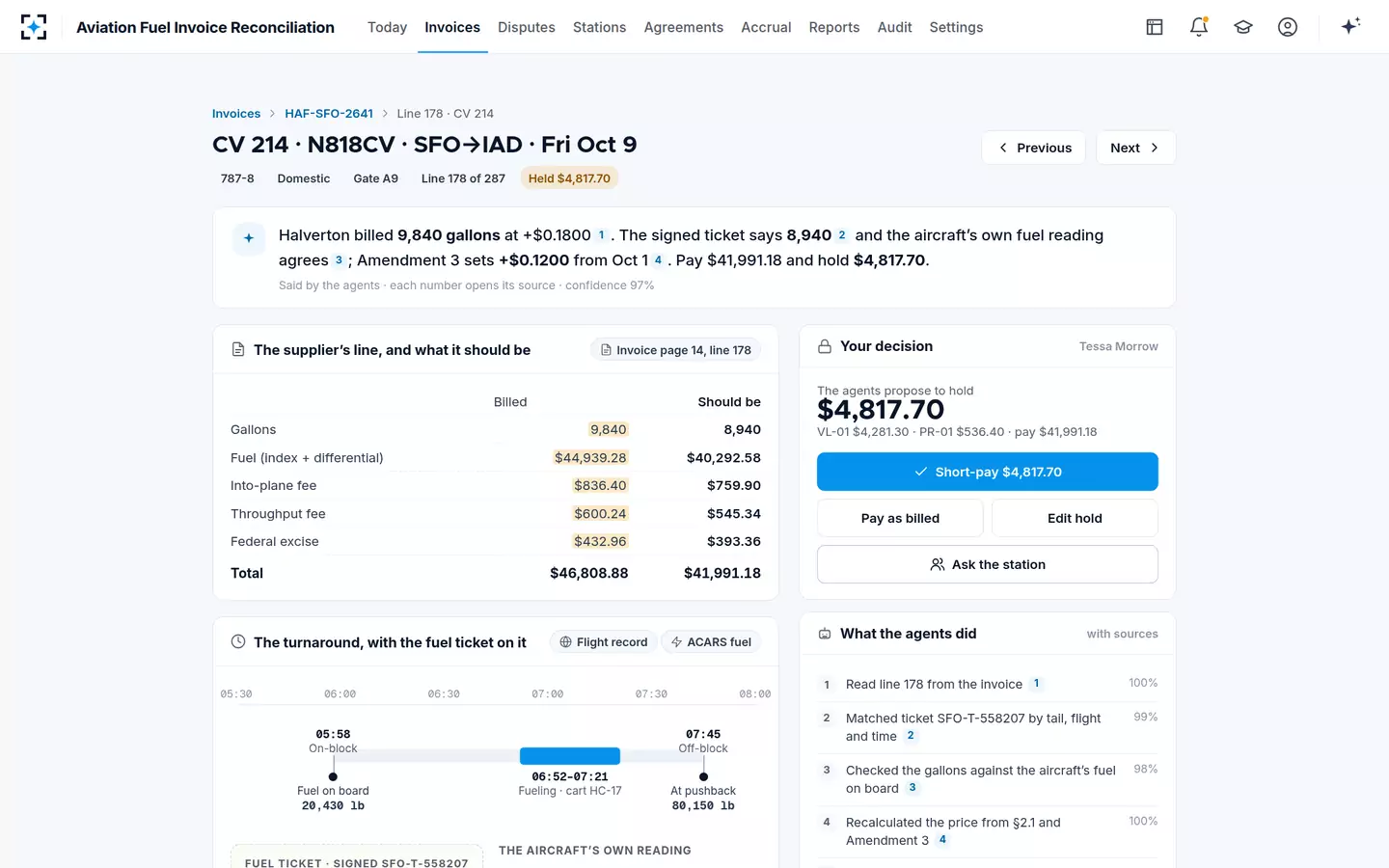Viewport: 1389px width, 868px height.
Task: Click the Off-block marker dot at 07:45
Action: [x=703, y=776]
